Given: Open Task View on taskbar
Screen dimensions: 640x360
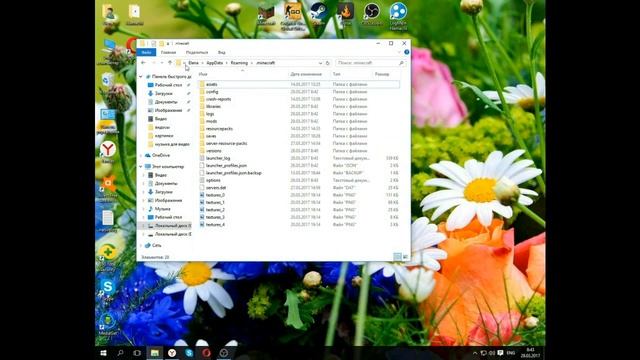Looking at the screenshot, I should pos(137,353).
